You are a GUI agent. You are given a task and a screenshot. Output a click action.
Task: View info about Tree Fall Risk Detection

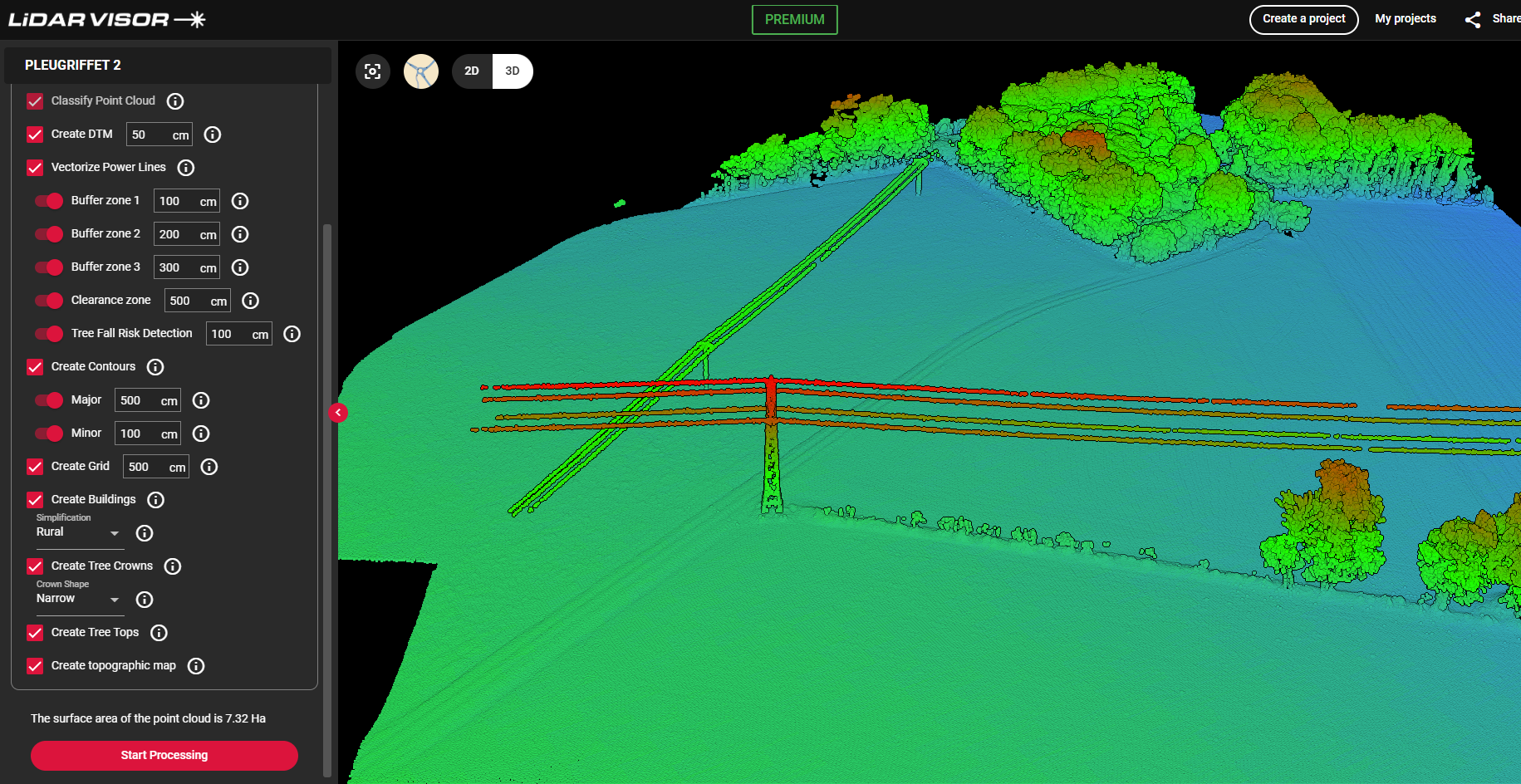(292, 333)
